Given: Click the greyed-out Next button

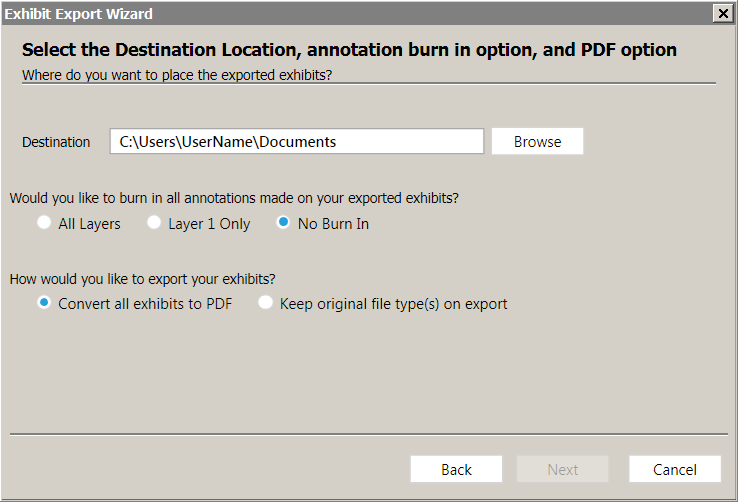Looking at the screenshot, I should pyautogui.click(x=562, y=469).
